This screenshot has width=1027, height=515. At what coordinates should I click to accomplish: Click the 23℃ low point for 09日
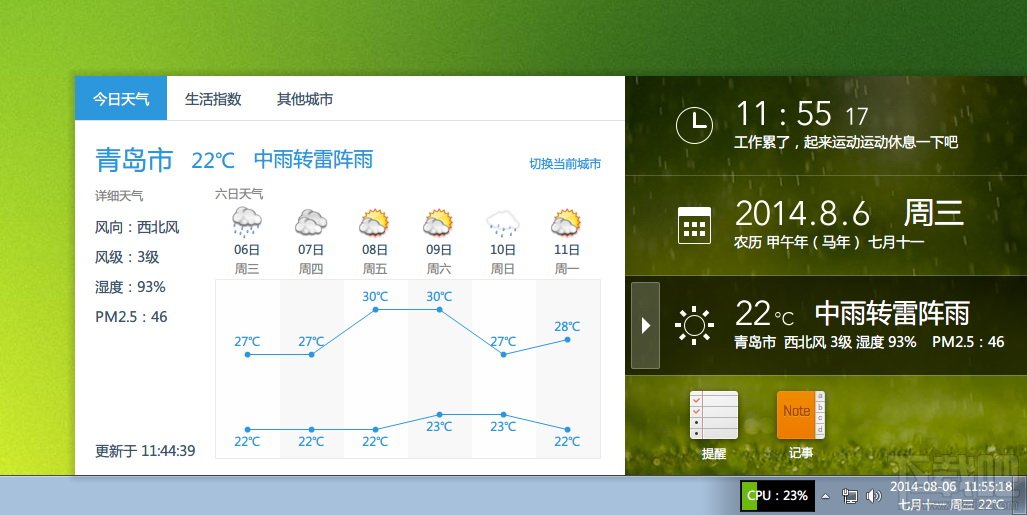coord(439,414)
